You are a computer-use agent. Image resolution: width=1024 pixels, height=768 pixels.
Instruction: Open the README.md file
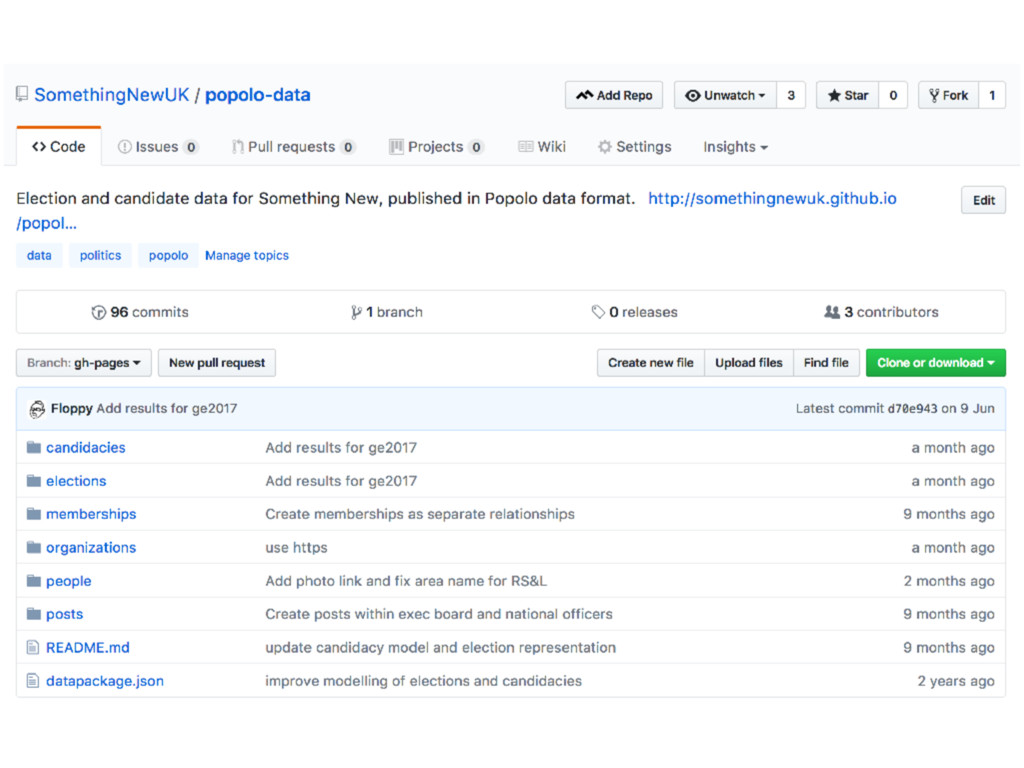[88, 647]
